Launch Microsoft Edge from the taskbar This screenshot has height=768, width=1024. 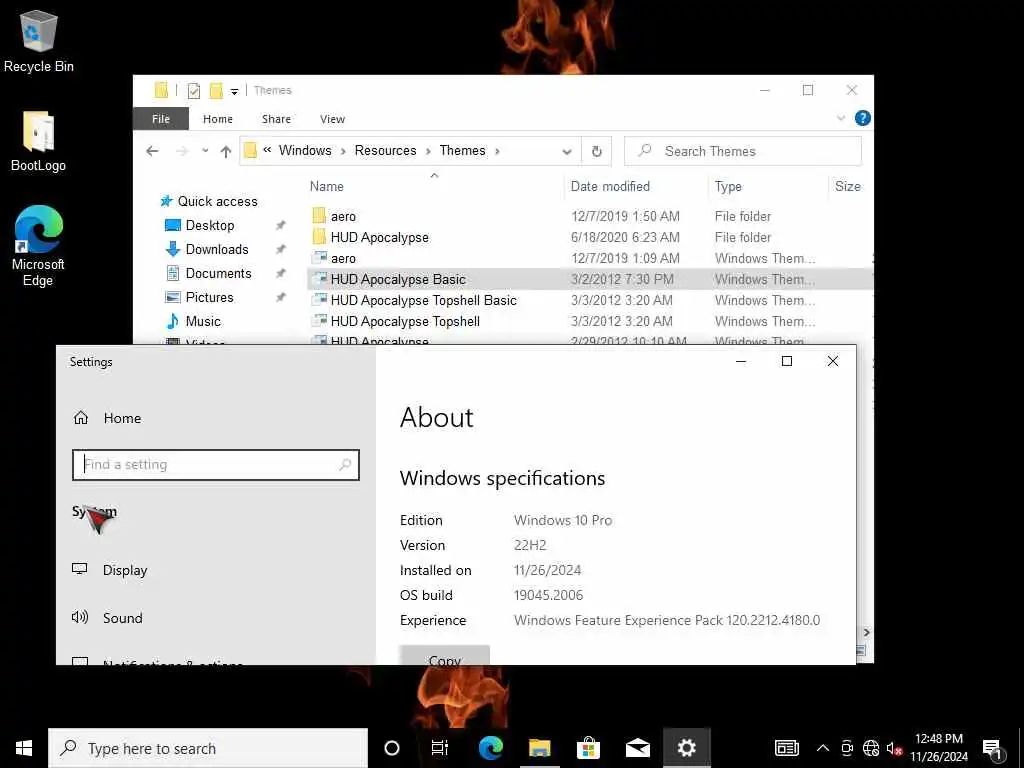click(x=490, y=748)
